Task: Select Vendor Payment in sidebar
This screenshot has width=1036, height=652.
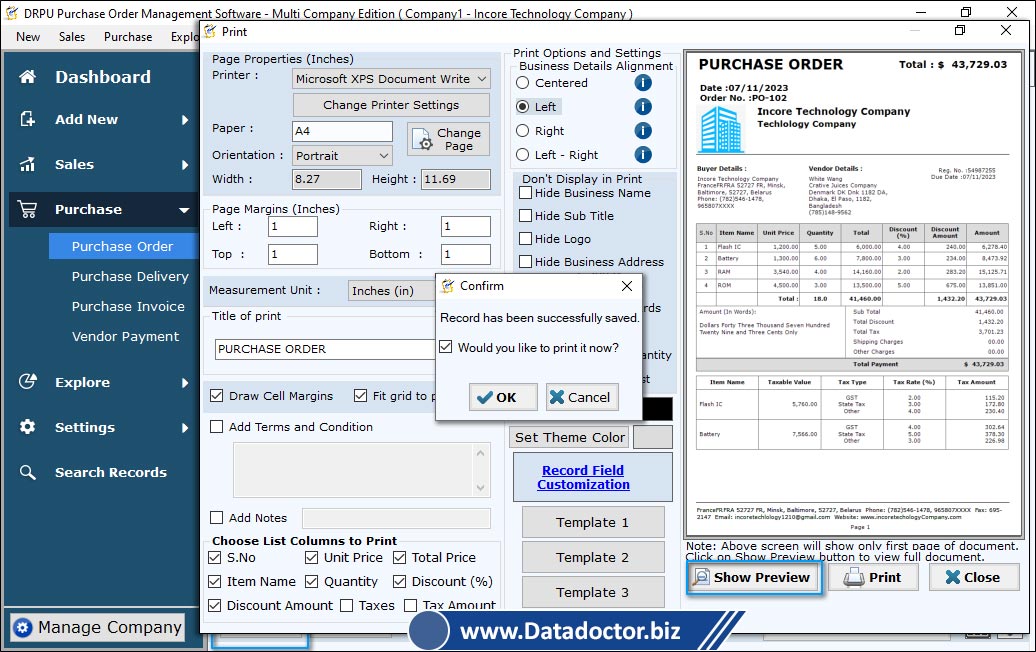Action: [125, 336]
